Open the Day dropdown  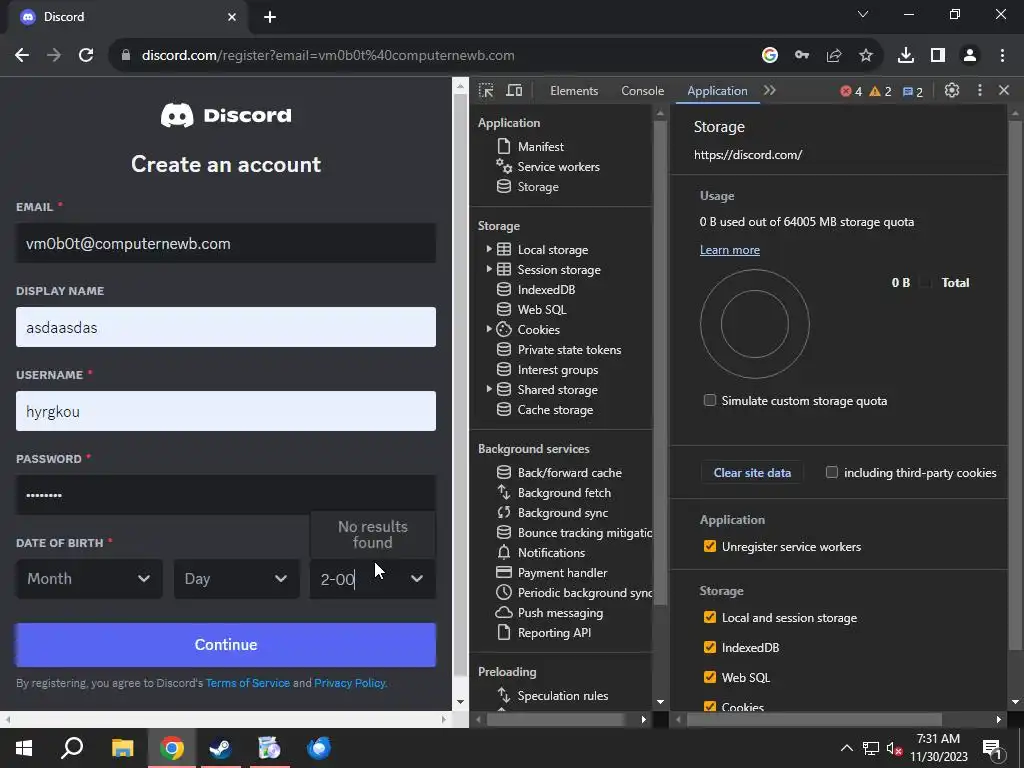pos(236,579)
